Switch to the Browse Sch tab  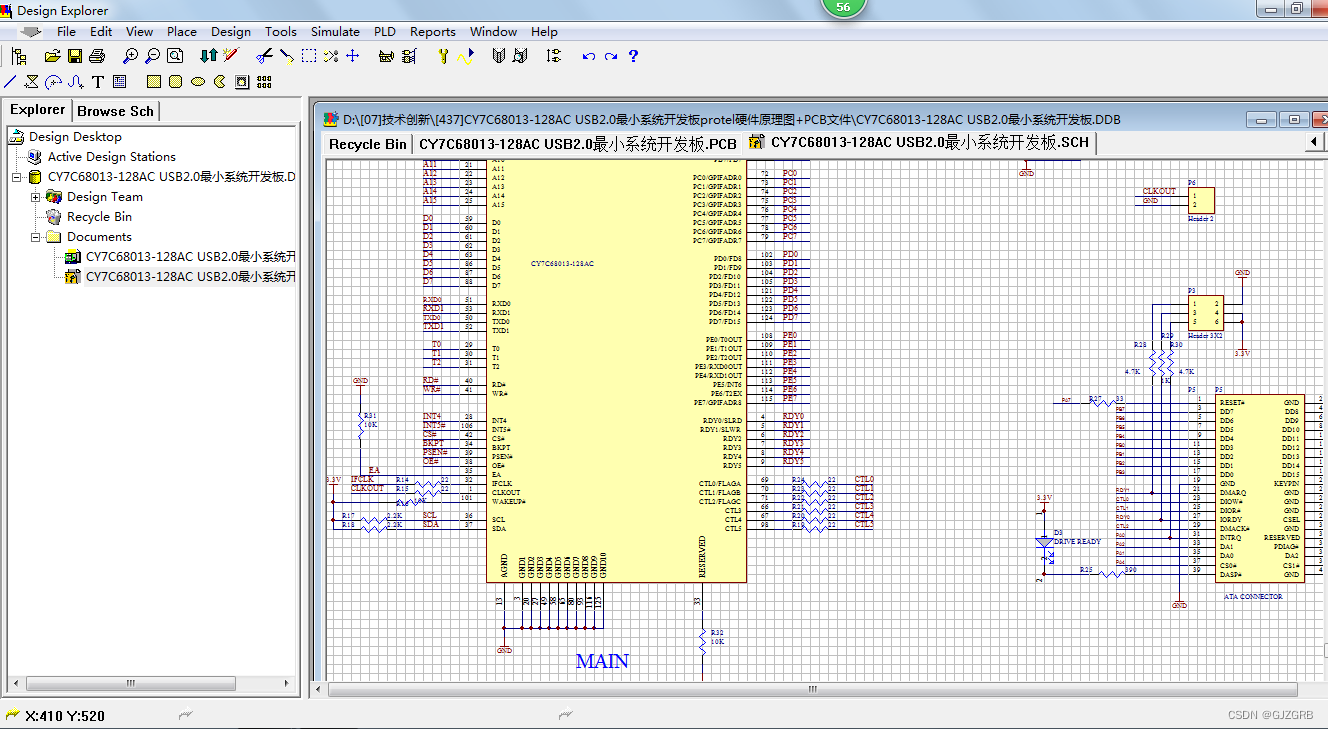click(115, 110)
